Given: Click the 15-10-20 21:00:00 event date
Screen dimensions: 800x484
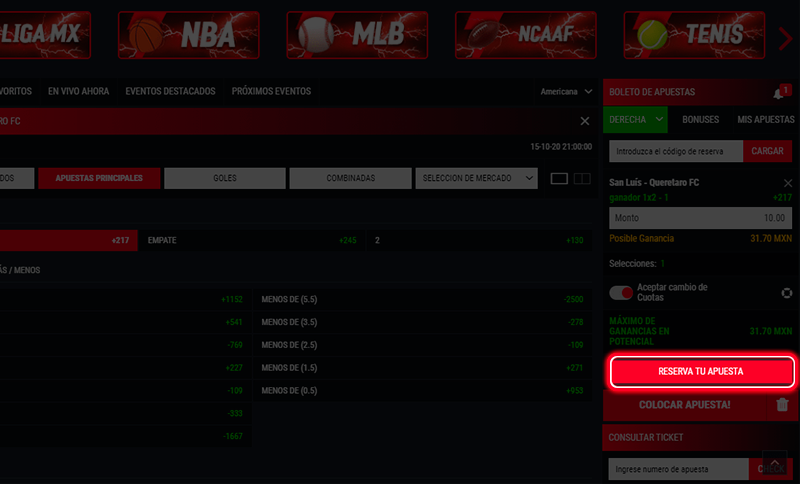Looking at the screenshot, I should (561, 147).
